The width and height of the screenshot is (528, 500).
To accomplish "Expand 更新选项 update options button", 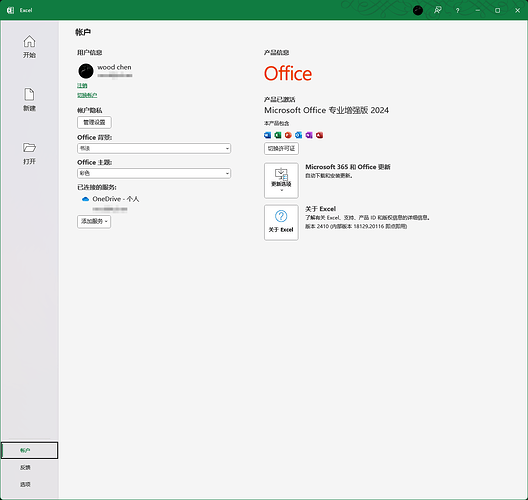I will 281,180.
